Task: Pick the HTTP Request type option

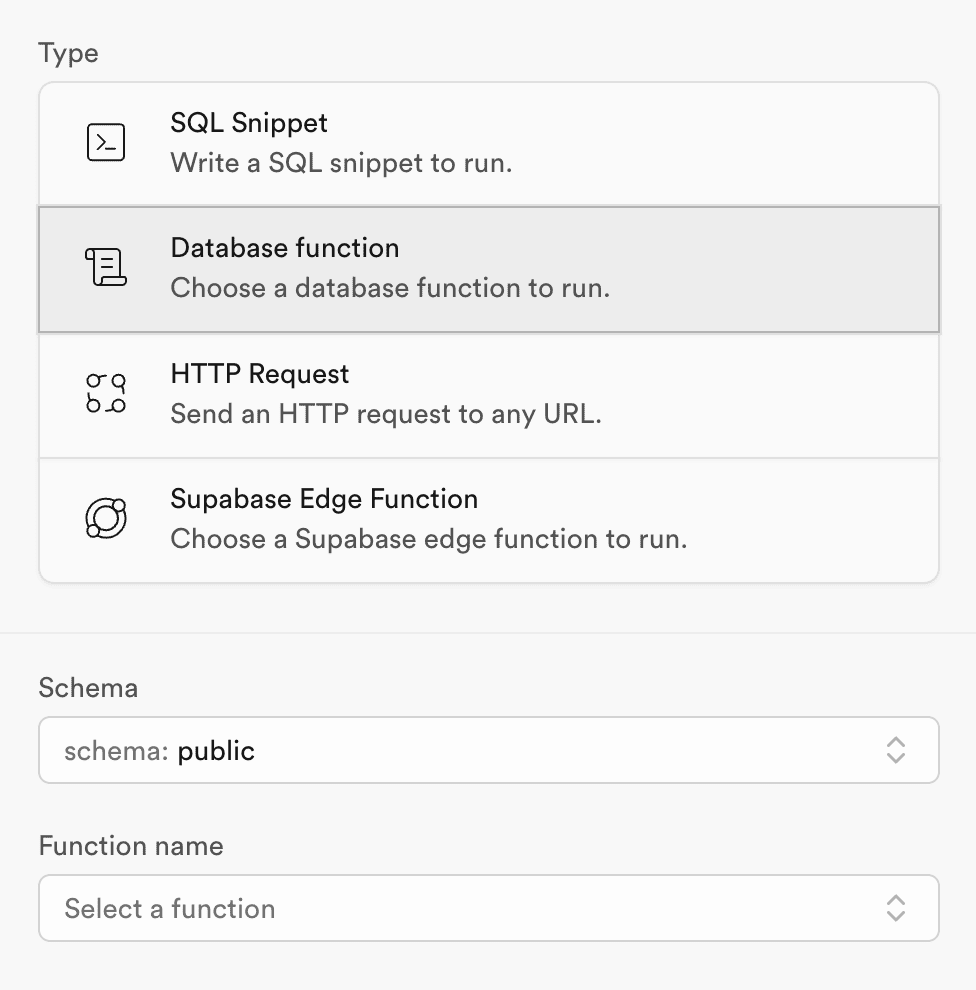Action: pyautogui.click(x=489, y=395)
